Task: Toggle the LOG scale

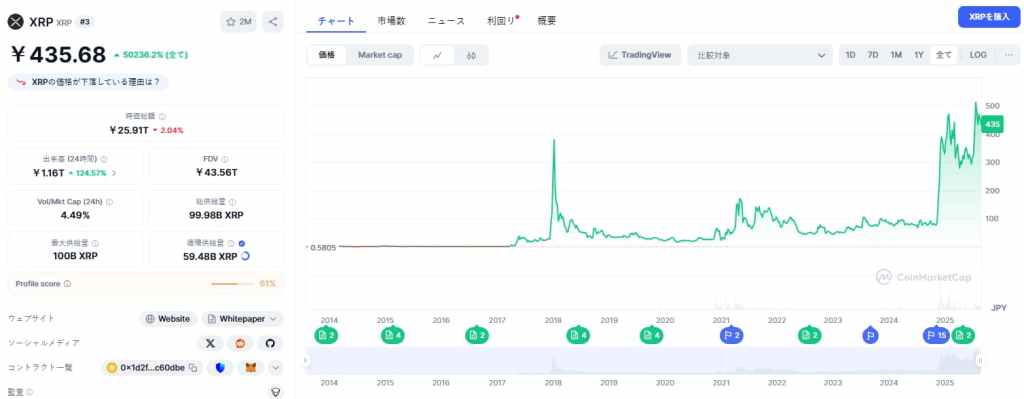Action: coord(978,56)
